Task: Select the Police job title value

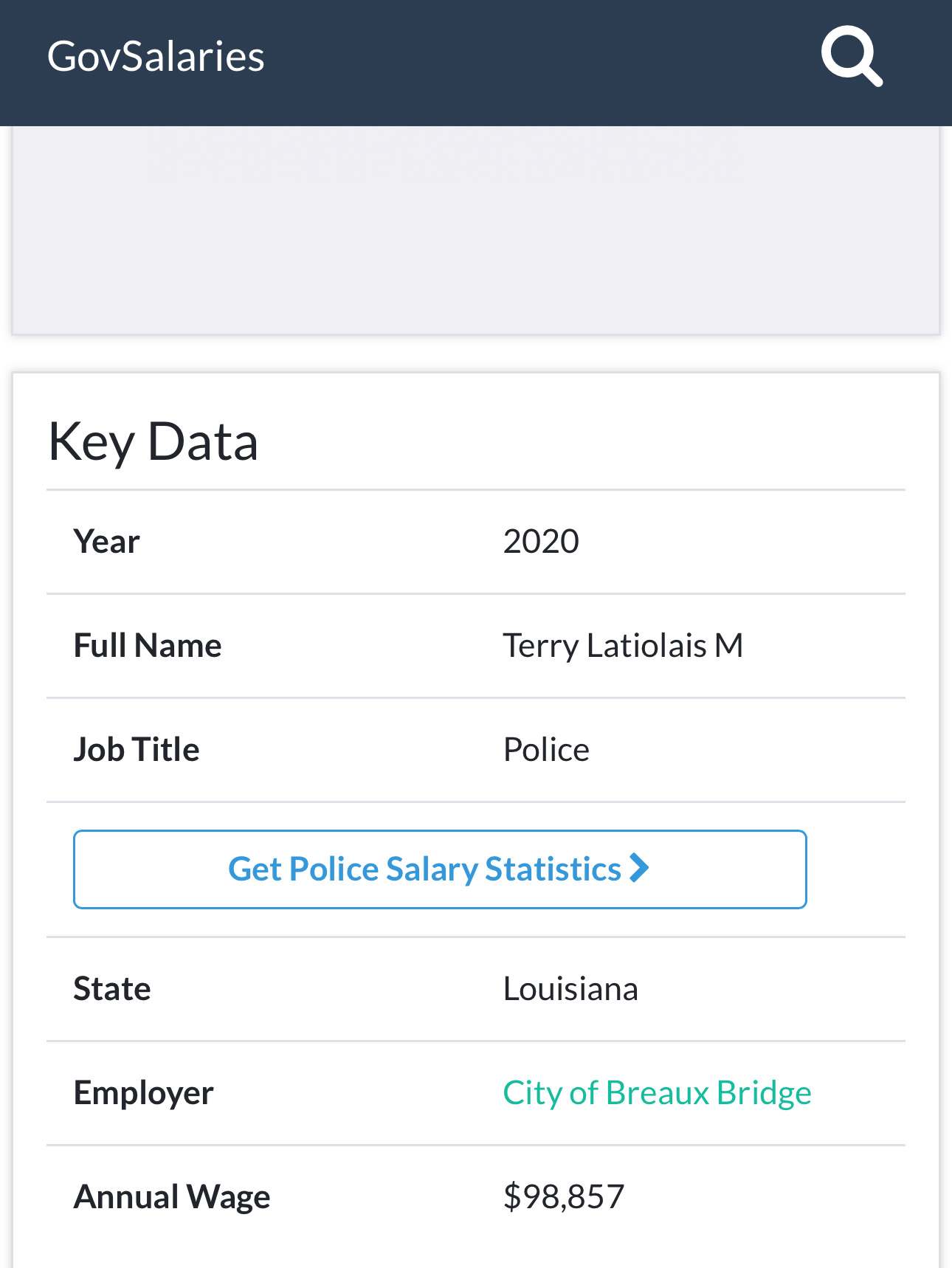Action: click(x=546, y=750)
